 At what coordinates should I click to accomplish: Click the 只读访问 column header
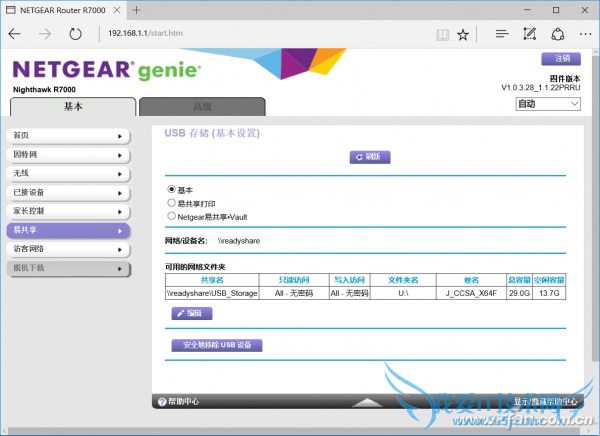[294, 280]
